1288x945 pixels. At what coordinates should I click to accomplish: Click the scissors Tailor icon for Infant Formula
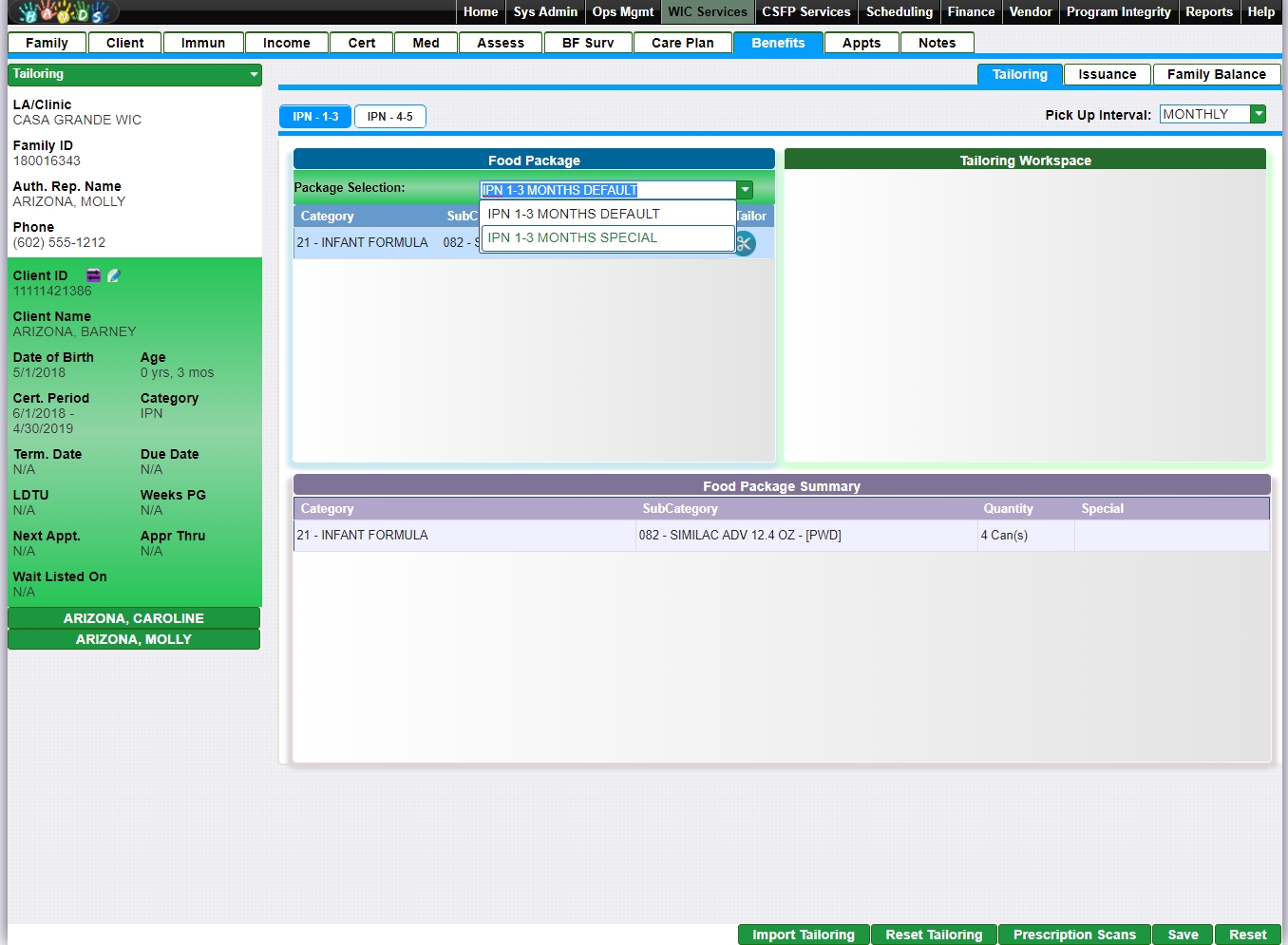click(745, 243)
